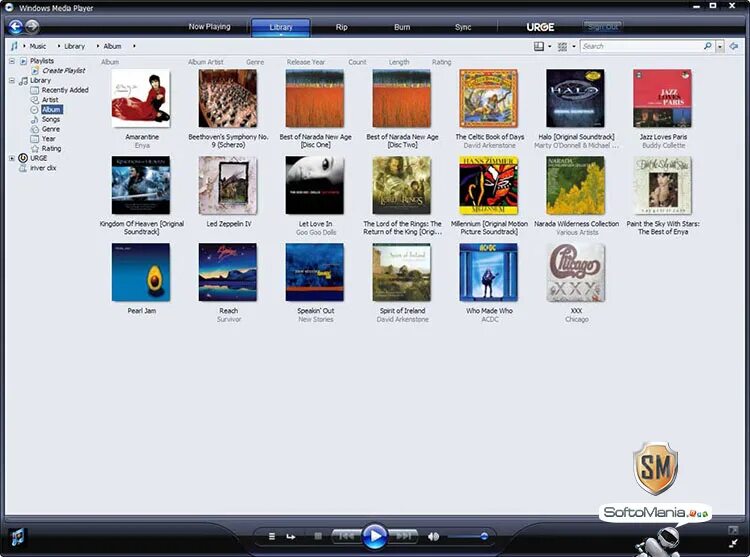The width and height of the screenshot is (750, 557).
Task: Sort by the Rating column header
Action: point(441,62)
